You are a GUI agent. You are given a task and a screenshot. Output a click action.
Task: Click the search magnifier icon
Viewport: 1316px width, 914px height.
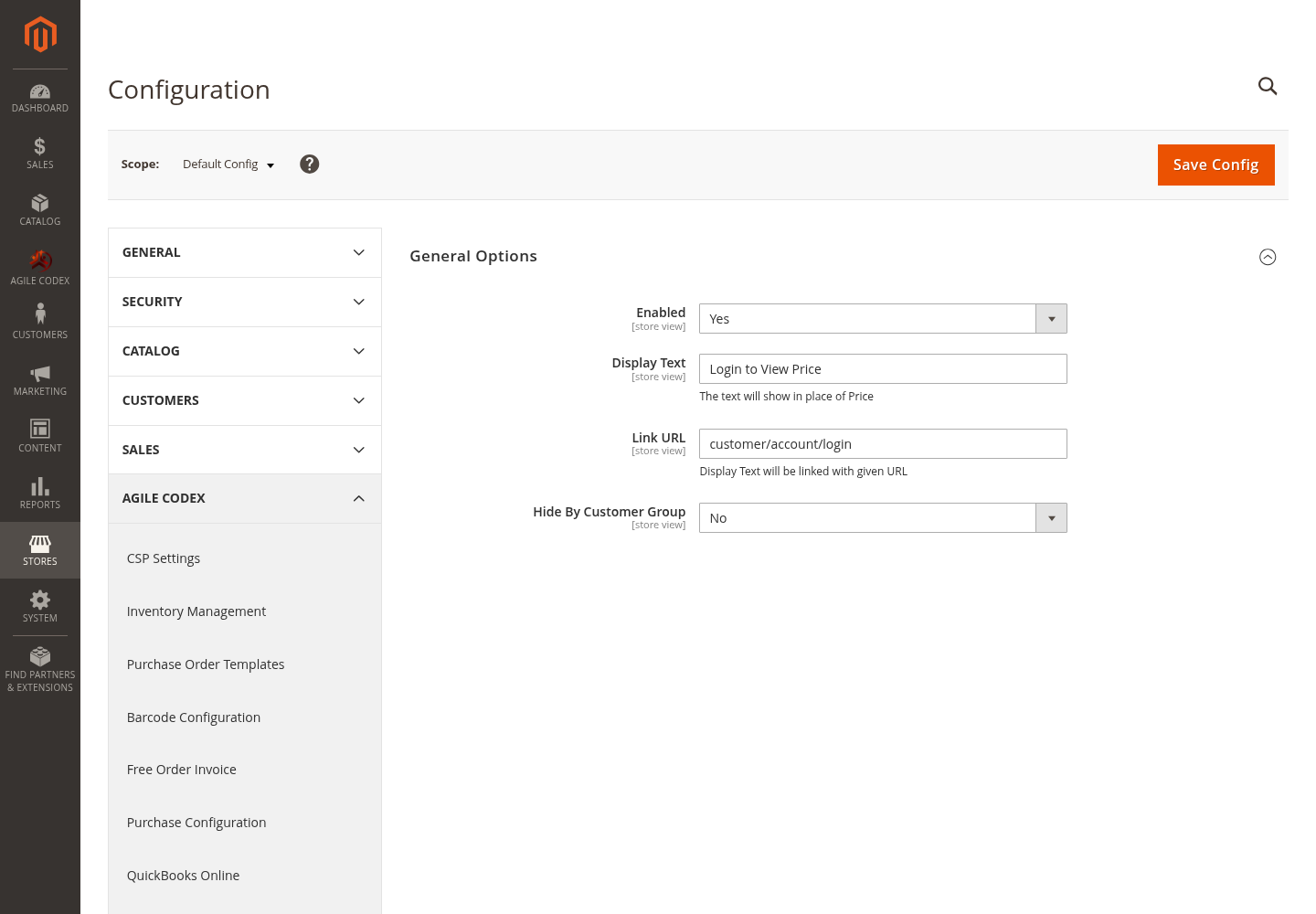pos(1268,86)
